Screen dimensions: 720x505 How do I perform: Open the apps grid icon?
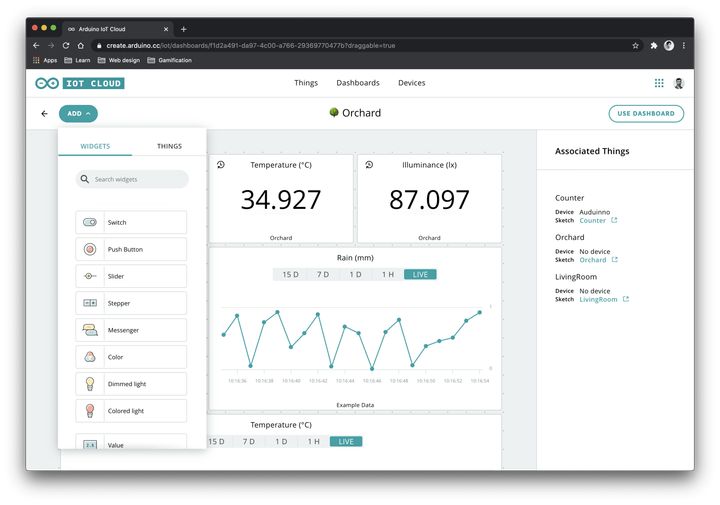click(659, 83)
